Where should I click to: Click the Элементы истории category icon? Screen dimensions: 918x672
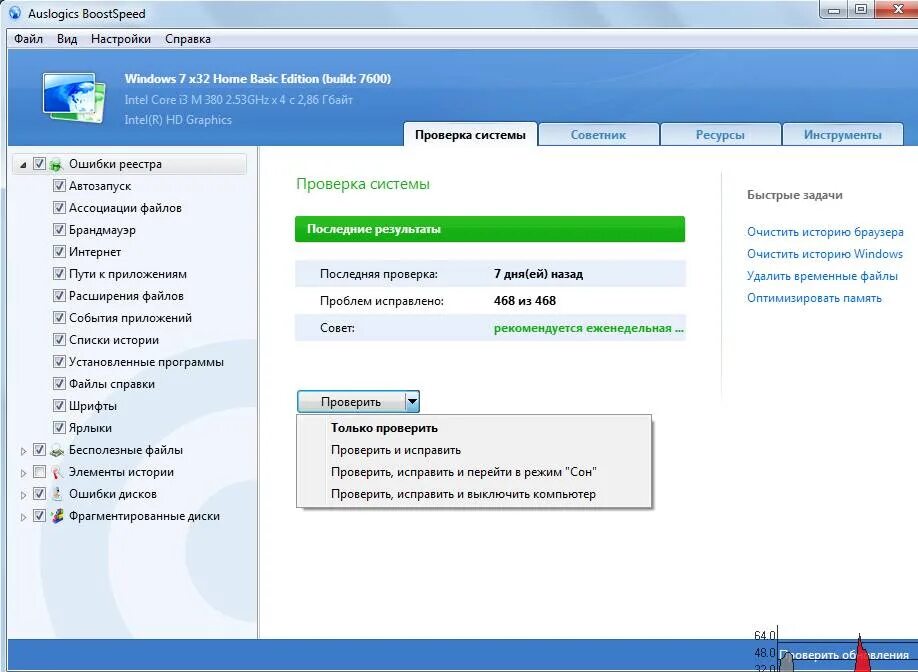[x=56, y=472]
